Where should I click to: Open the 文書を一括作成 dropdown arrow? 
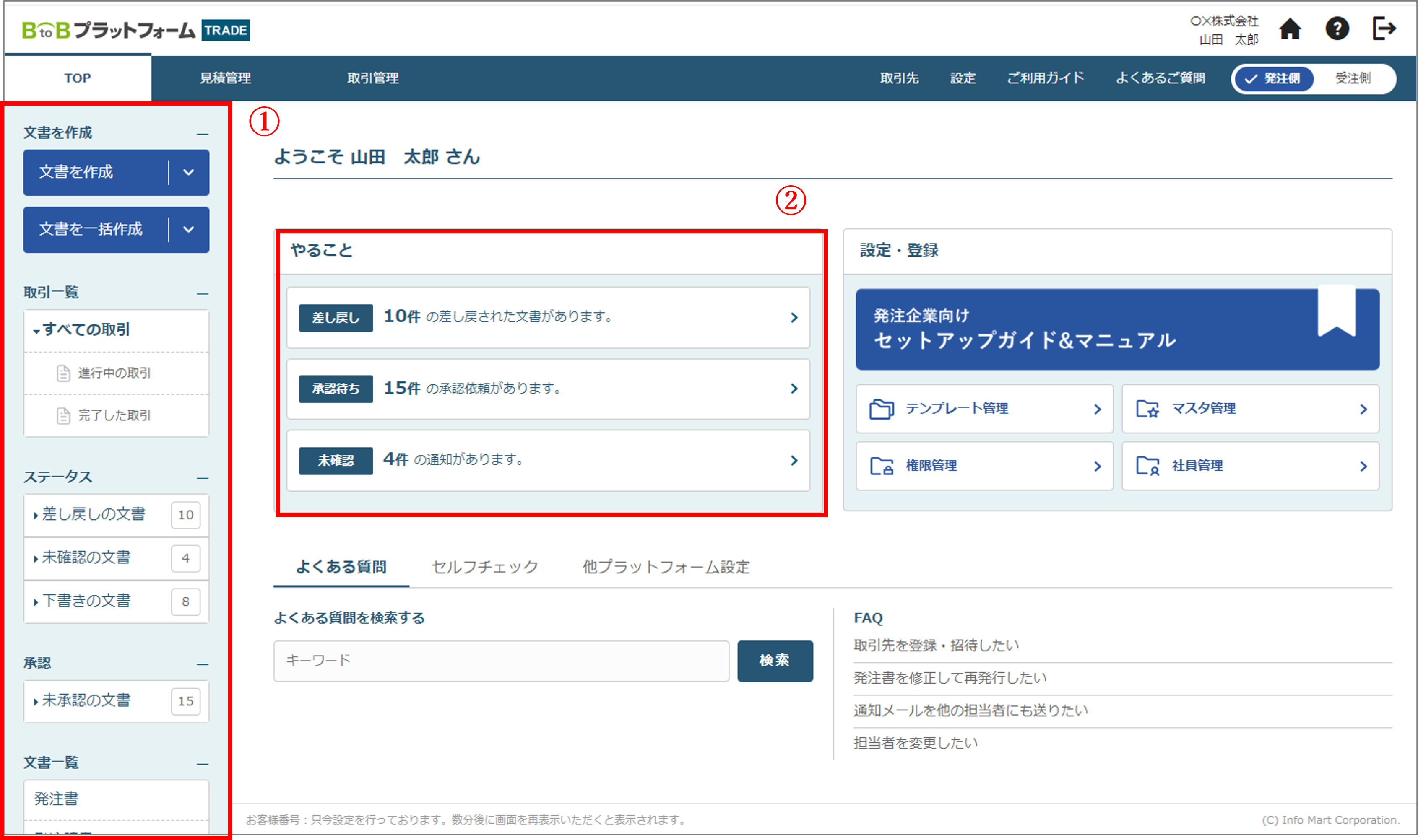189,229
